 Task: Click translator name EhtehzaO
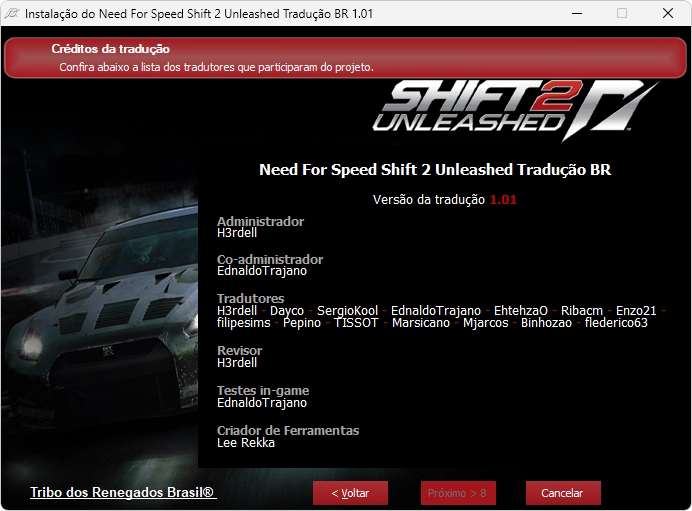521,311
